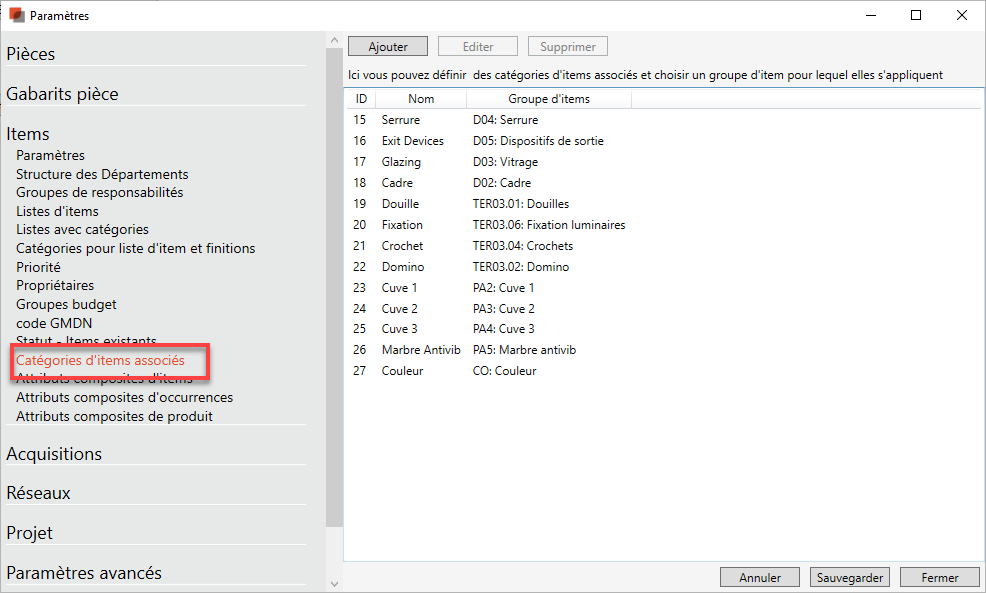Image resolution: width=986 pixels, height=593 pixels.
Task: Expand the Pièces section
Action: point(31,54)
